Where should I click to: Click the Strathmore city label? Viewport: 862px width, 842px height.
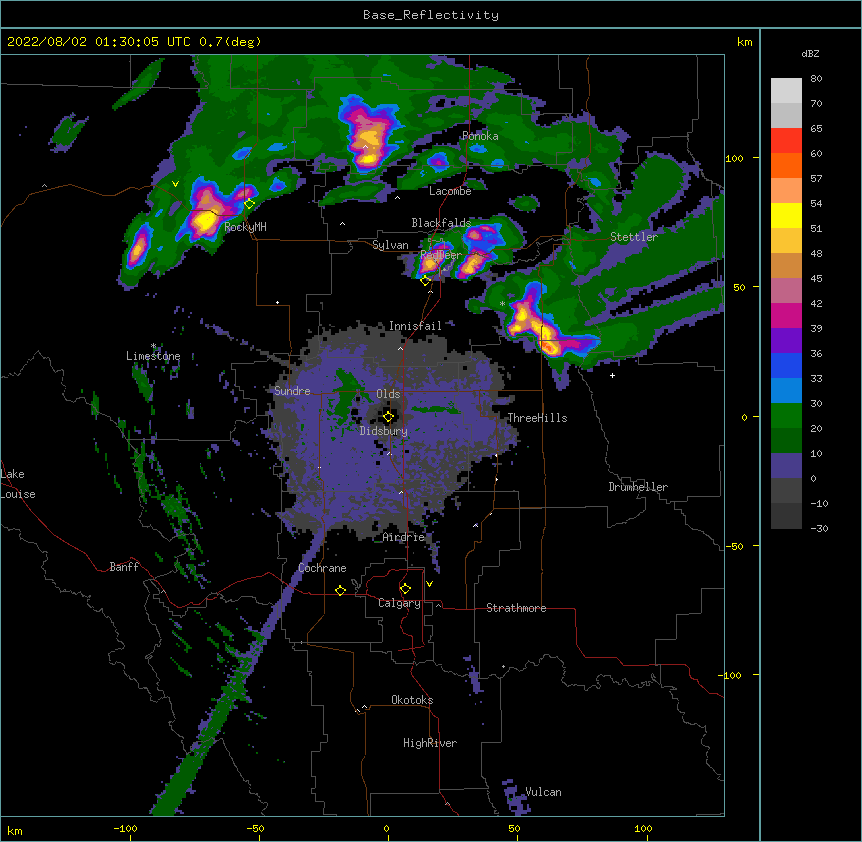pos(516,608)
